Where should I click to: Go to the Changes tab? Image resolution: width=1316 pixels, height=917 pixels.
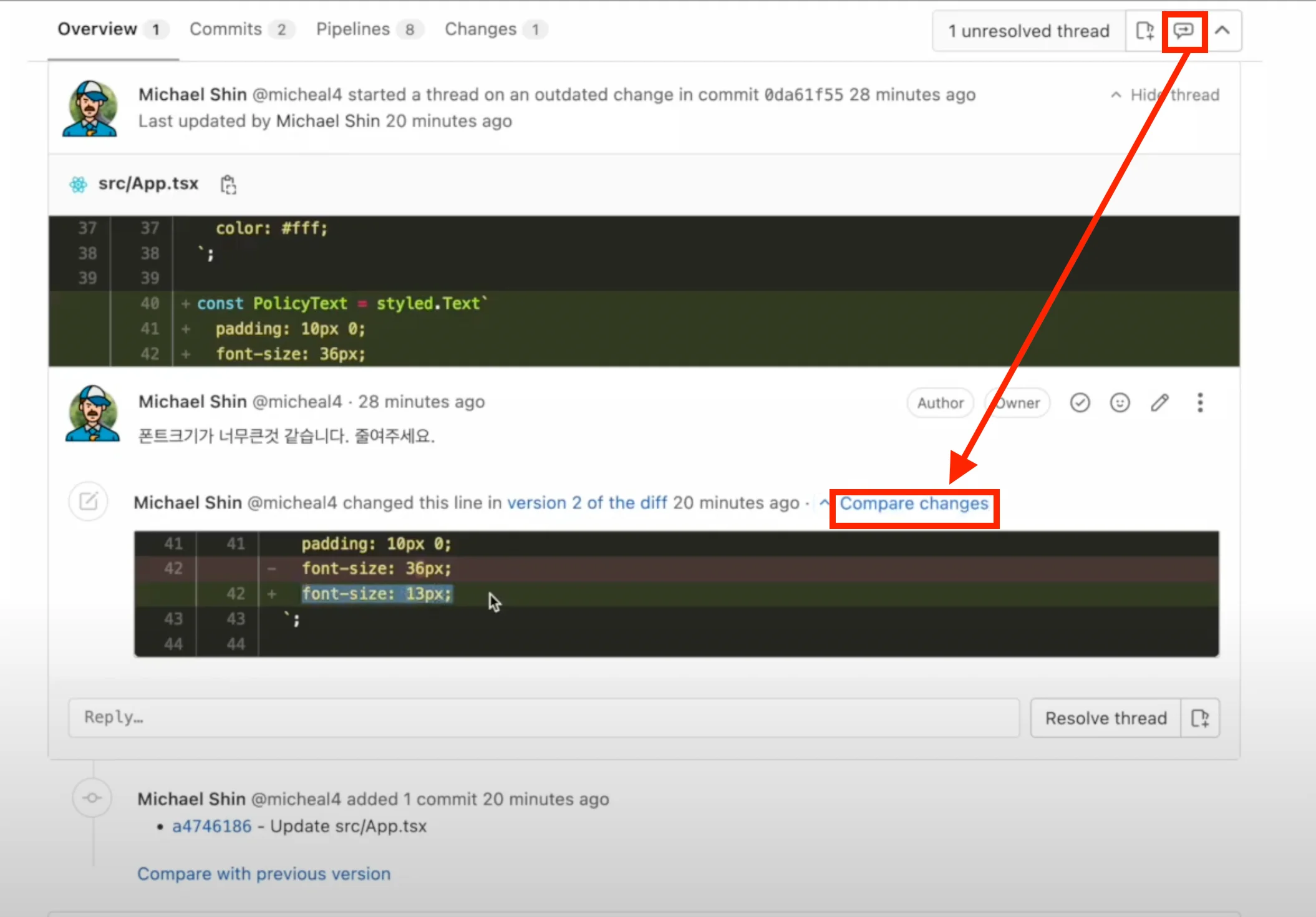480,29
